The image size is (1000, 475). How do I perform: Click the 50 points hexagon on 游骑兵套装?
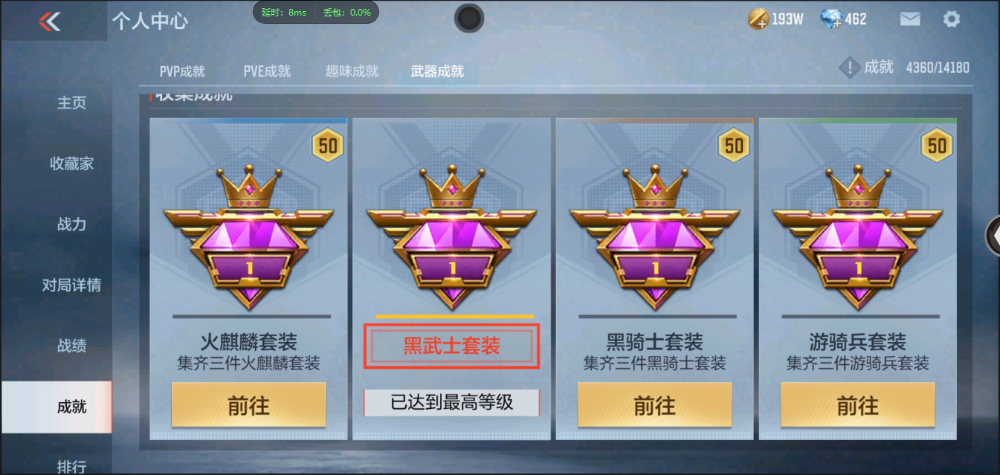pyautogui.click(x=936, y=146)
